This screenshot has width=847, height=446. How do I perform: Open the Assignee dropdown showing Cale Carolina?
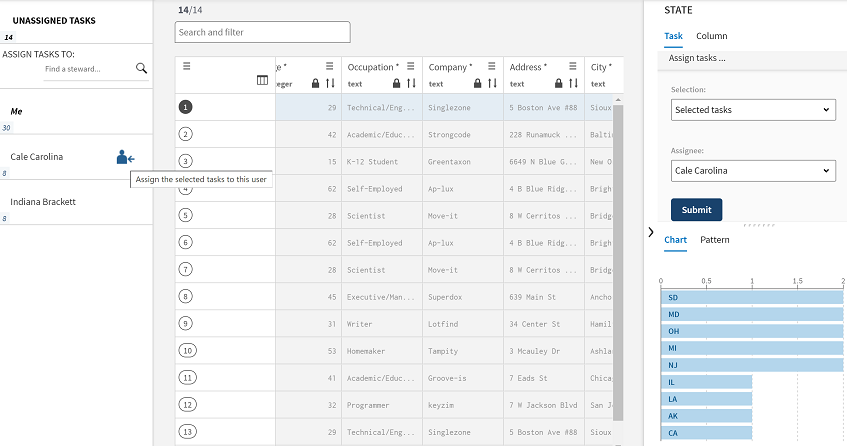click(x=753, y=171)
